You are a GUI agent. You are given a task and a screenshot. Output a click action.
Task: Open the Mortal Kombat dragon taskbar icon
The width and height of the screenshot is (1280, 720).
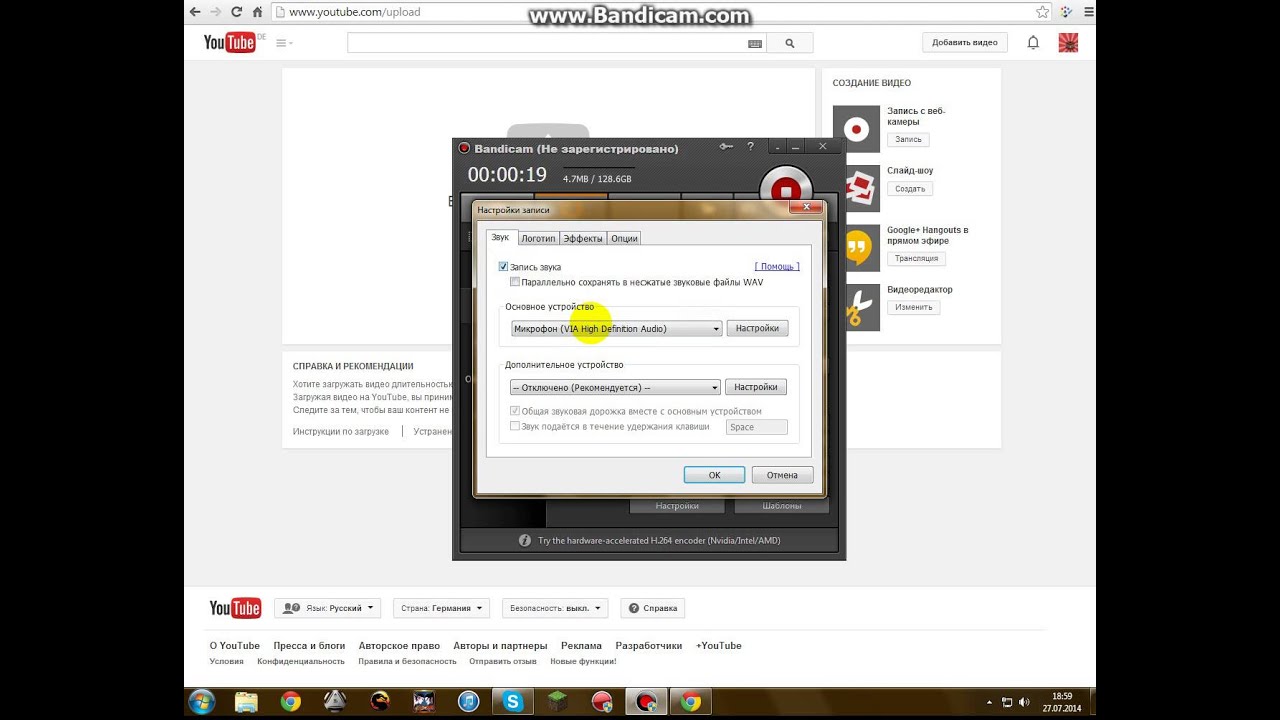380,702
